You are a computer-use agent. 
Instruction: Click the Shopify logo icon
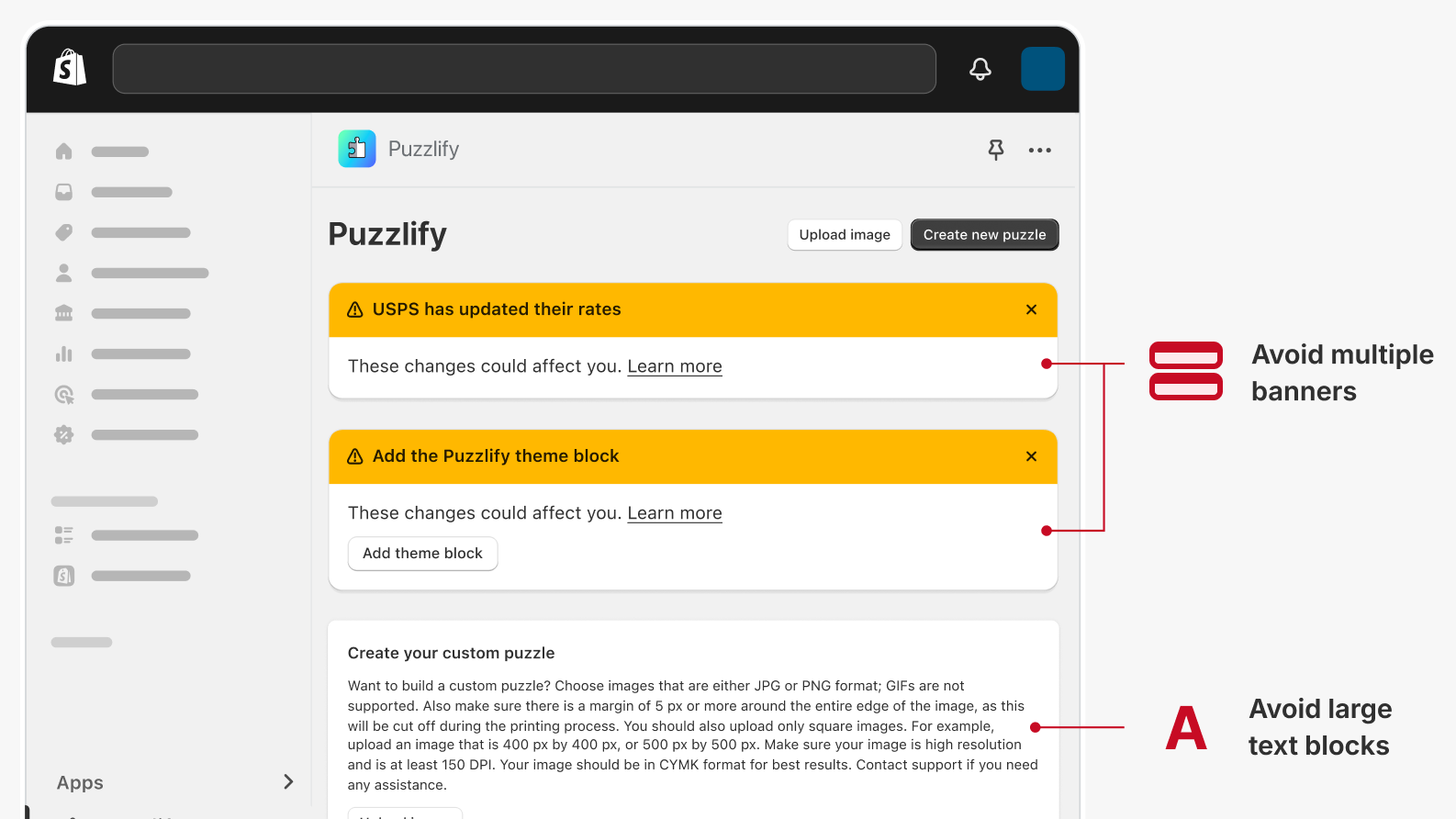point(70,68)
